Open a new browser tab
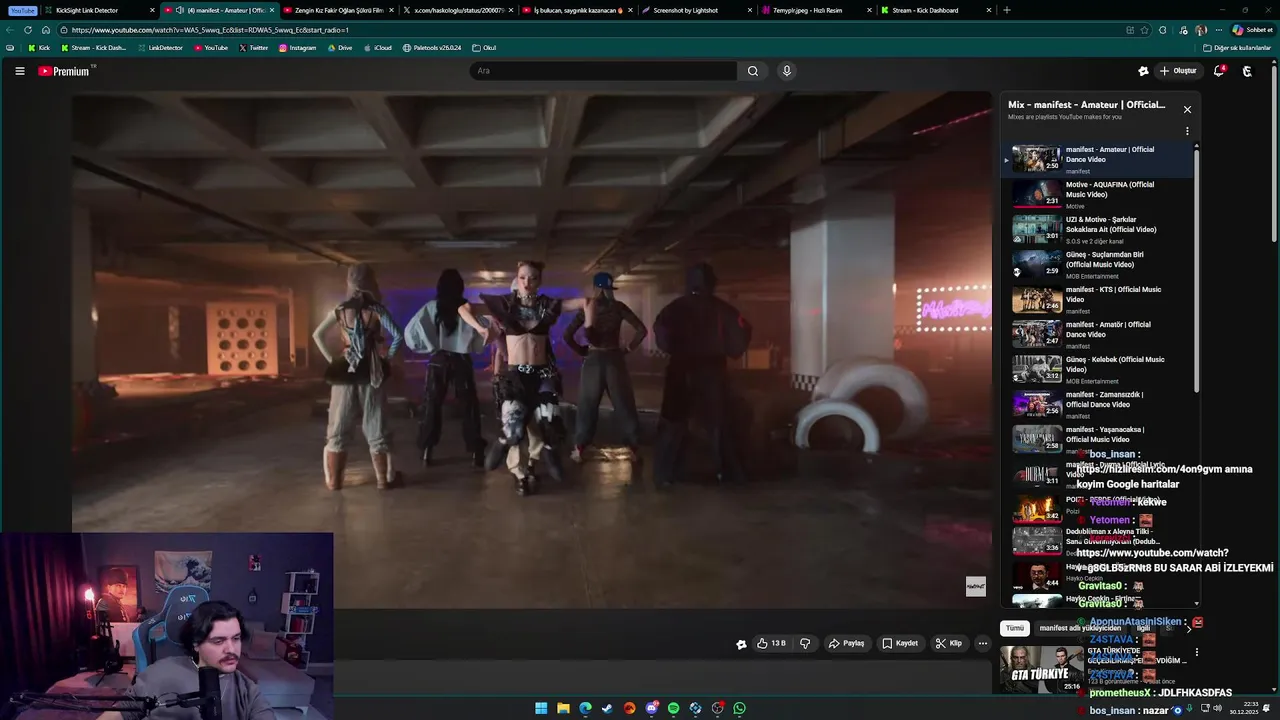Image resolution: width=1280 pixels, height=720 pixels. (x=1006, y=10)
